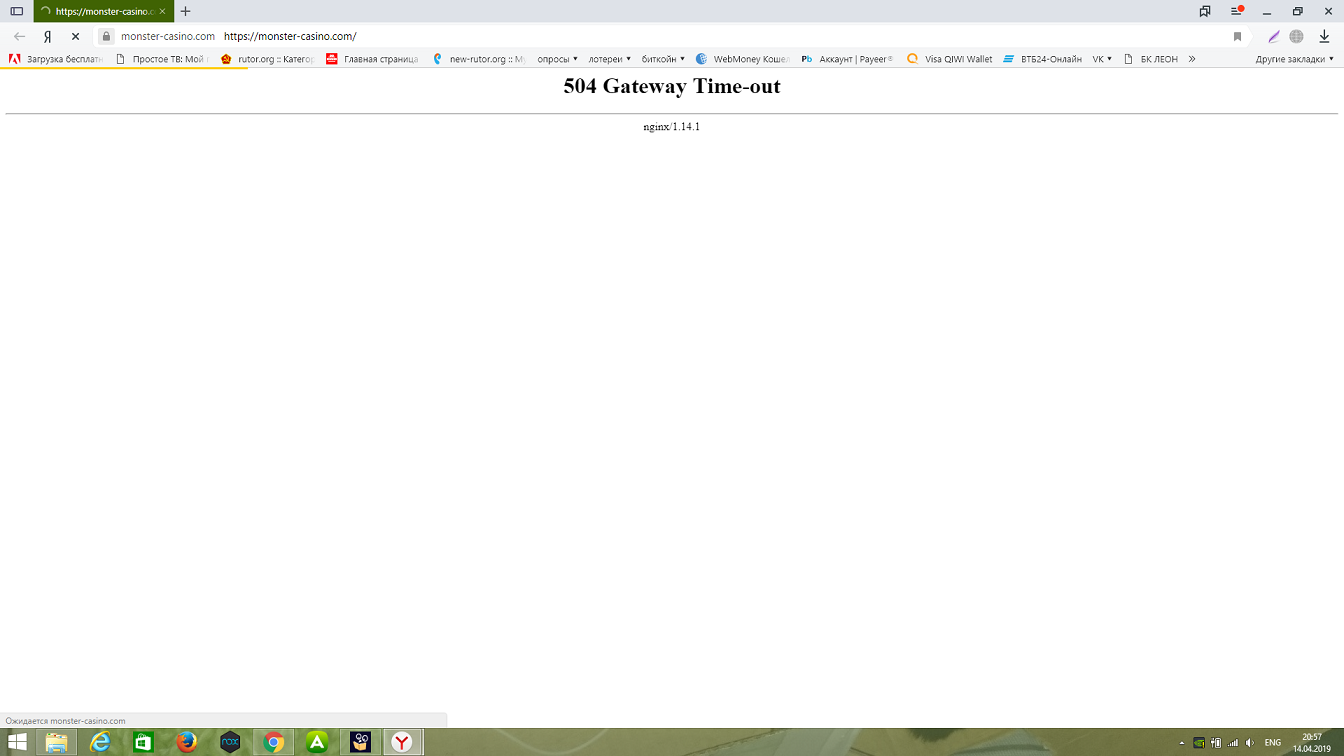Screen dimensions: 1344x756
Task: Expand the 'опросы' bookmark folder
Action: tap(558, 59)
